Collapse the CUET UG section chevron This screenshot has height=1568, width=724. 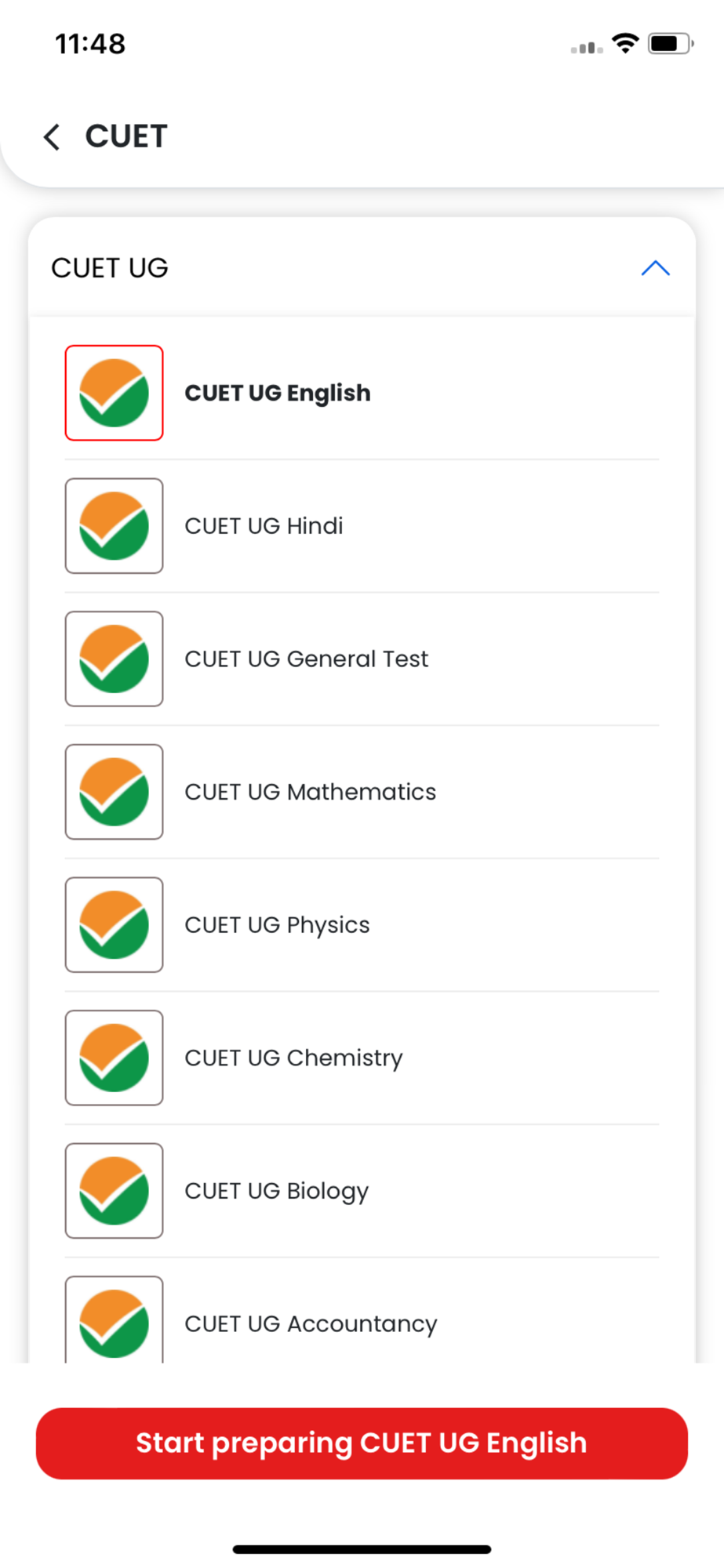coord(655,268)
